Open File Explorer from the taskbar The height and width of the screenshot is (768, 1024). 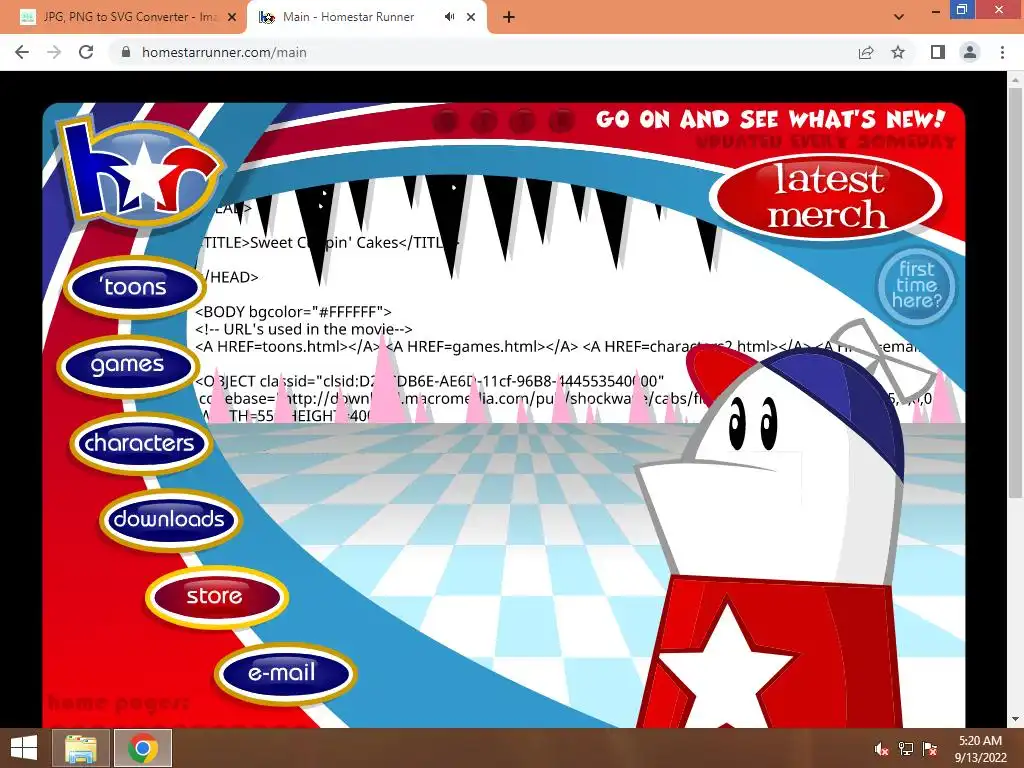80,748
